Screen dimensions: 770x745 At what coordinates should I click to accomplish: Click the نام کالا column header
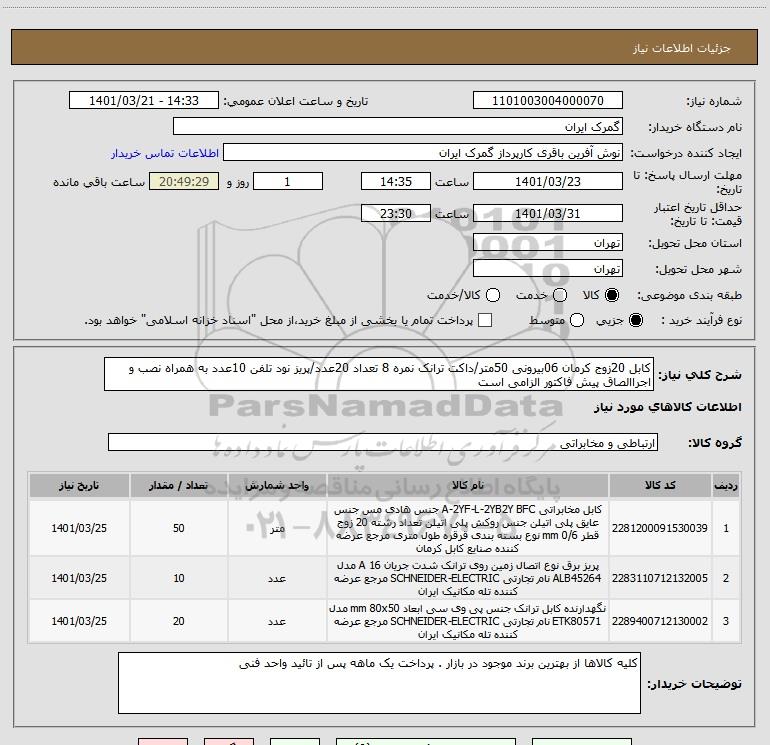pyautogui.click(x=468, y=486)
